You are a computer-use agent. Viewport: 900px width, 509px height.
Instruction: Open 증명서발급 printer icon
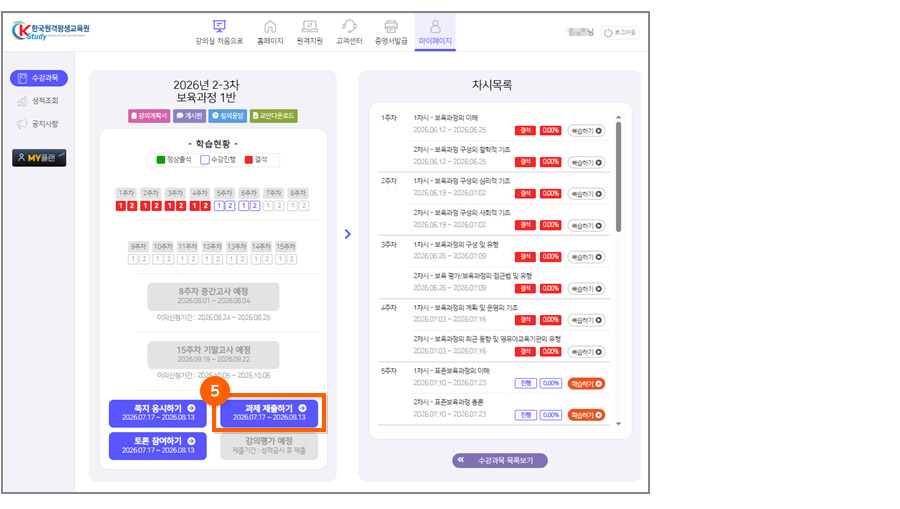[391, 32]
